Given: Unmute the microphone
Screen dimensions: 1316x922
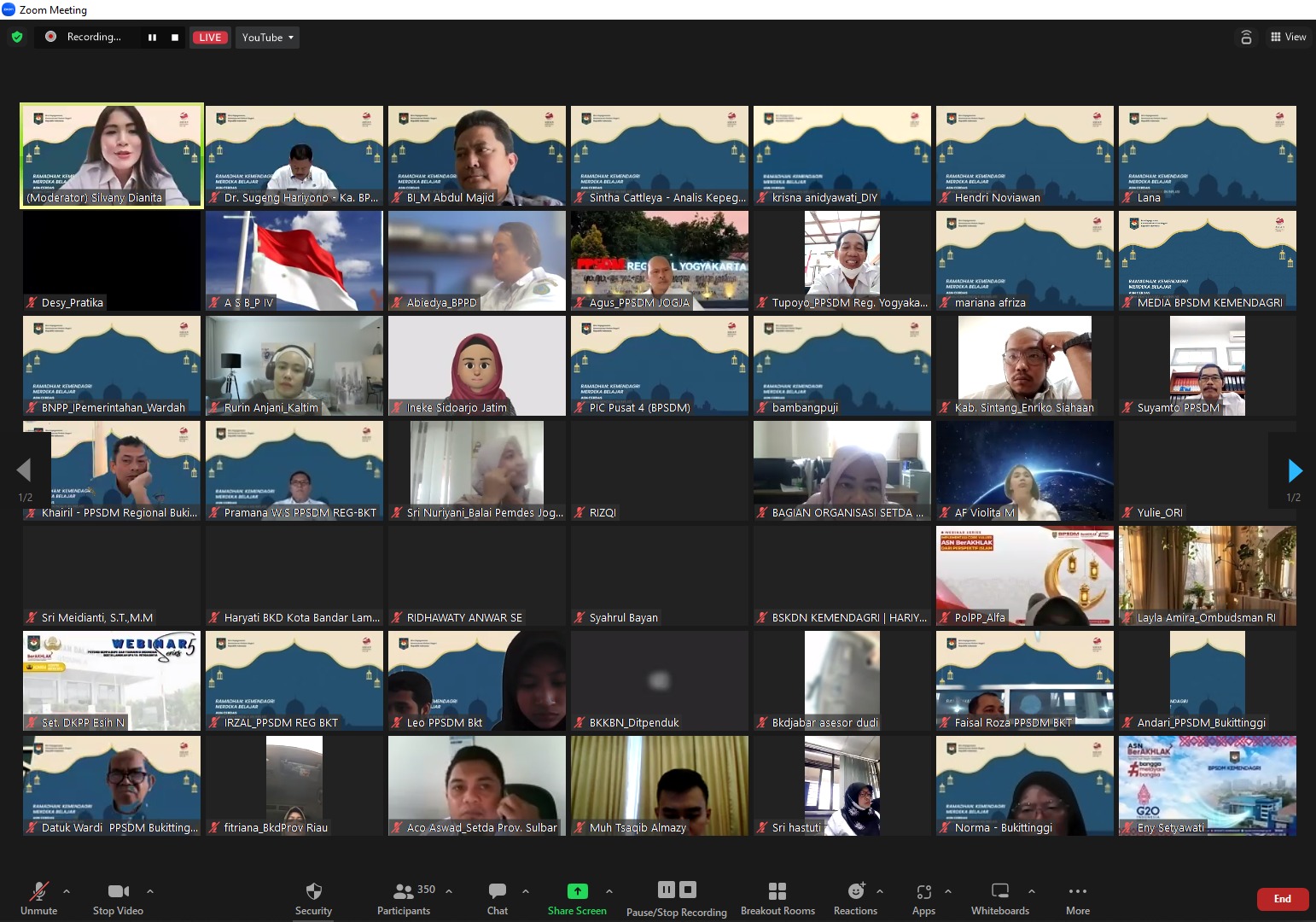Looking at the screenshot, I should 39,898.
